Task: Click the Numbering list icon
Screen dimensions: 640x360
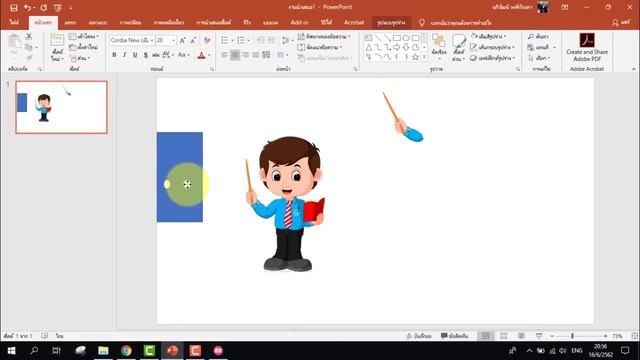Action: [x=241, y=40]
